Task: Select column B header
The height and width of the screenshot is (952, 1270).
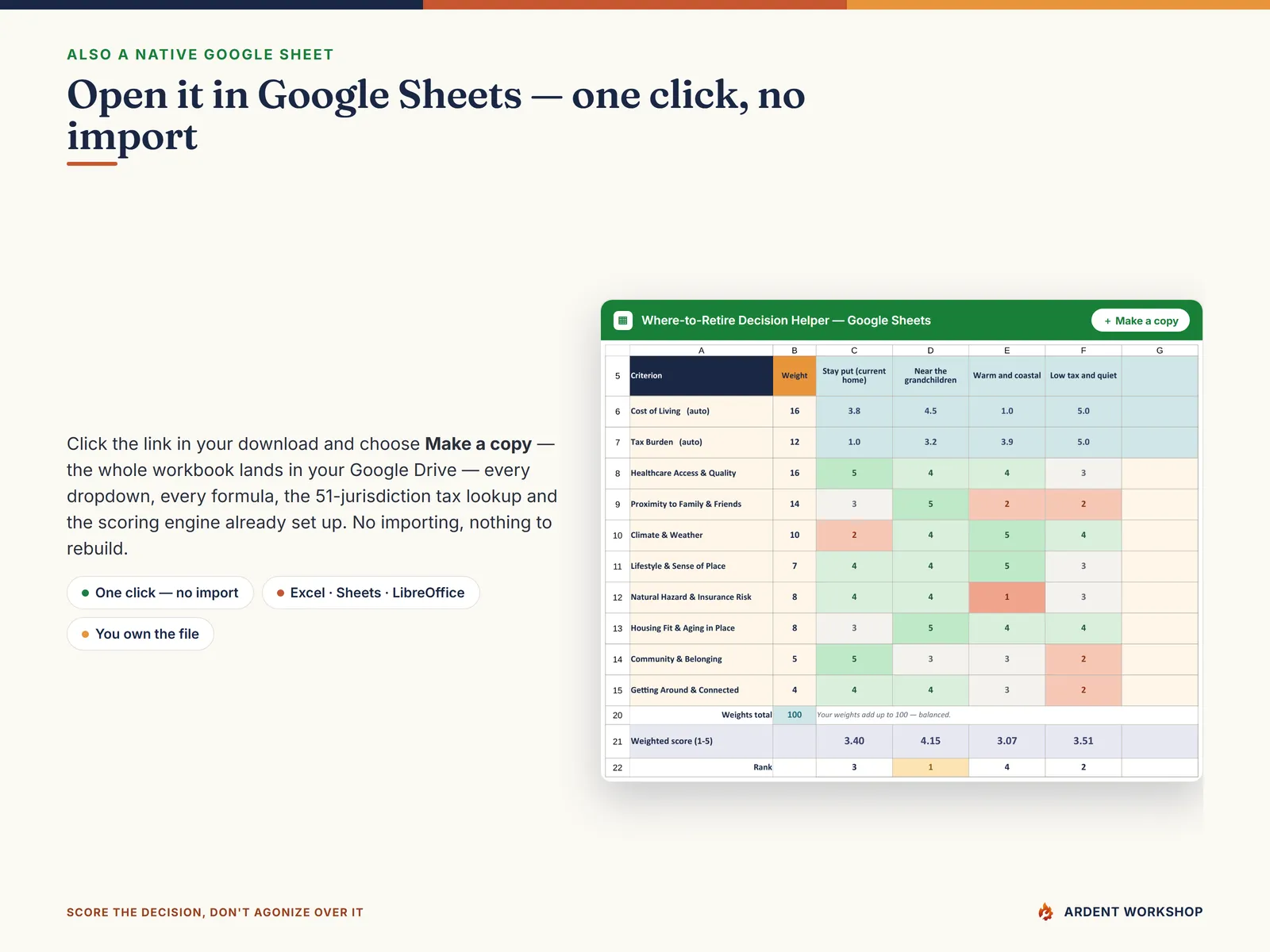Action: point(795,351)
